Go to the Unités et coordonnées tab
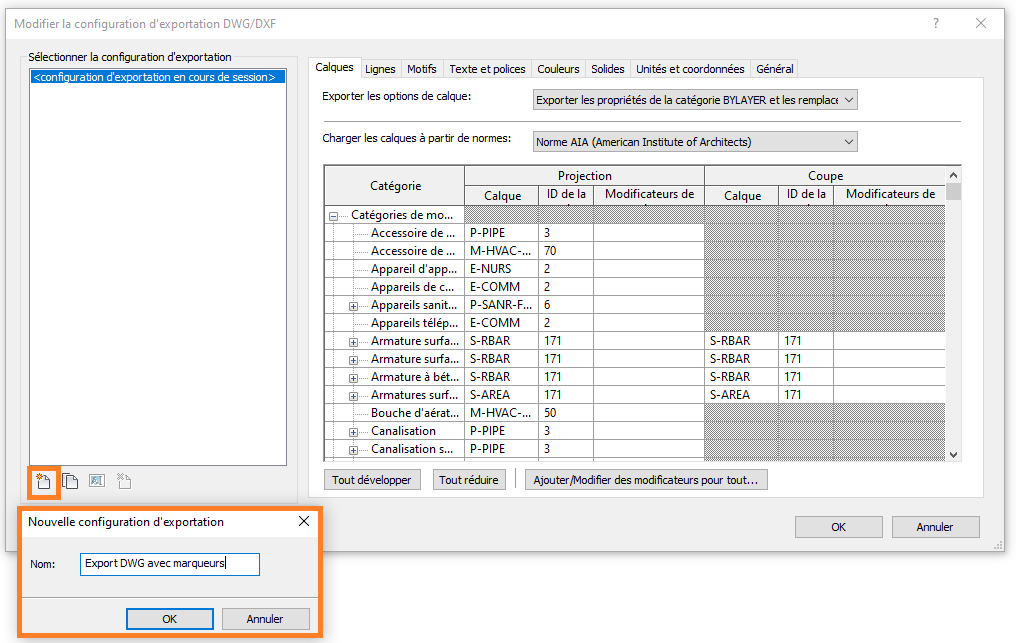Viewport: 1016px width, 643px height. point(690,69)
